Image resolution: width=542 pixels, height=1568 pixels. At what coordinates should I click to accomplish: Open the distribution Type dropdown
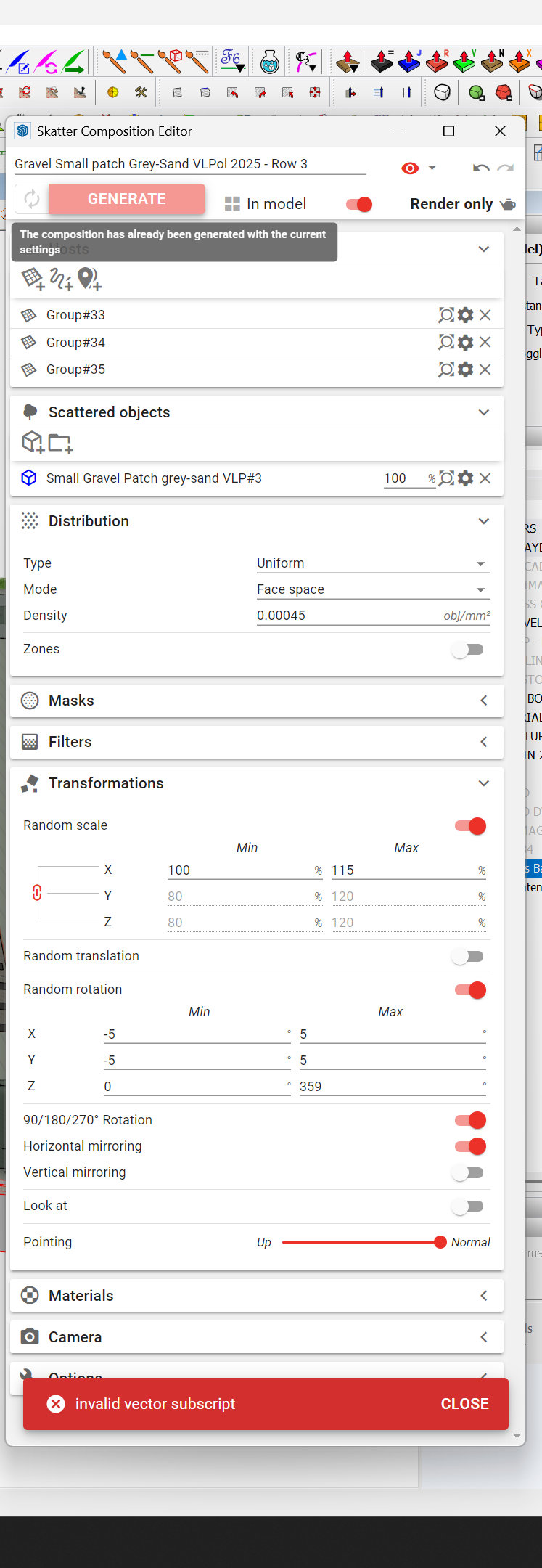pyautogui.click(x=373, y=564)
